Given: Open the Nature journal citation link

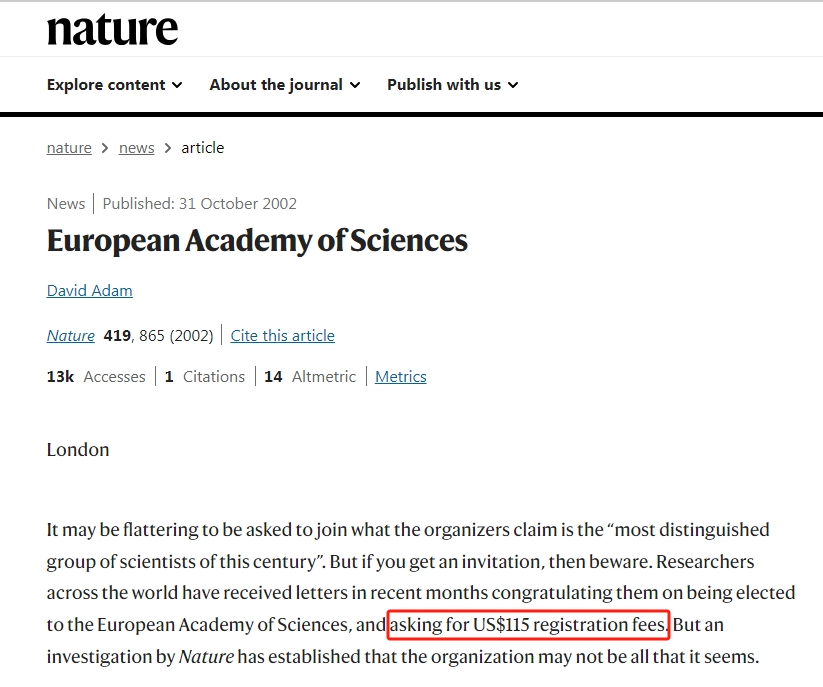Looking at the screenshot, I should tap(71, 335).
